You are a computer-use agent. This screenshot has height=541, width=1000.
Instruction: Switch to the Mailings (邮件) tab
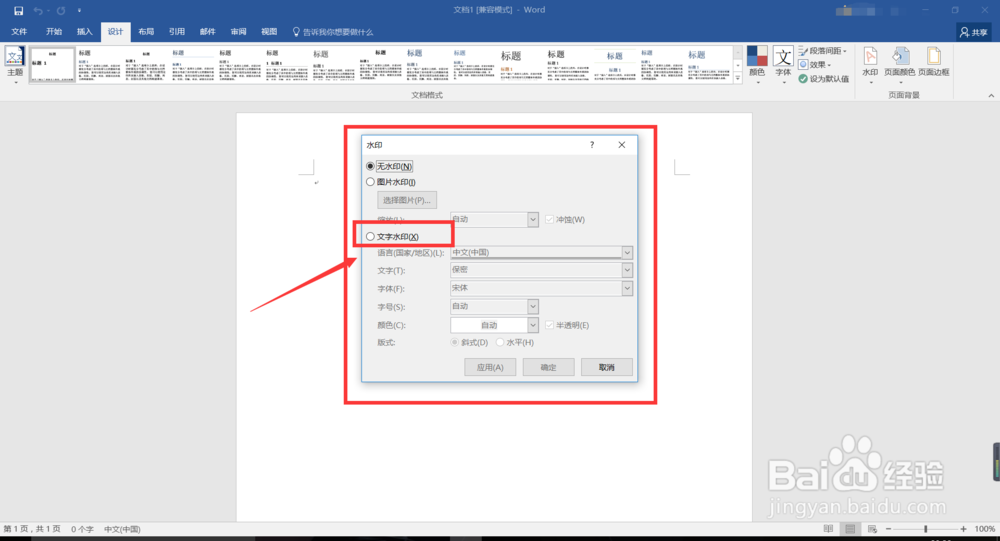click(x=207, y=32)
